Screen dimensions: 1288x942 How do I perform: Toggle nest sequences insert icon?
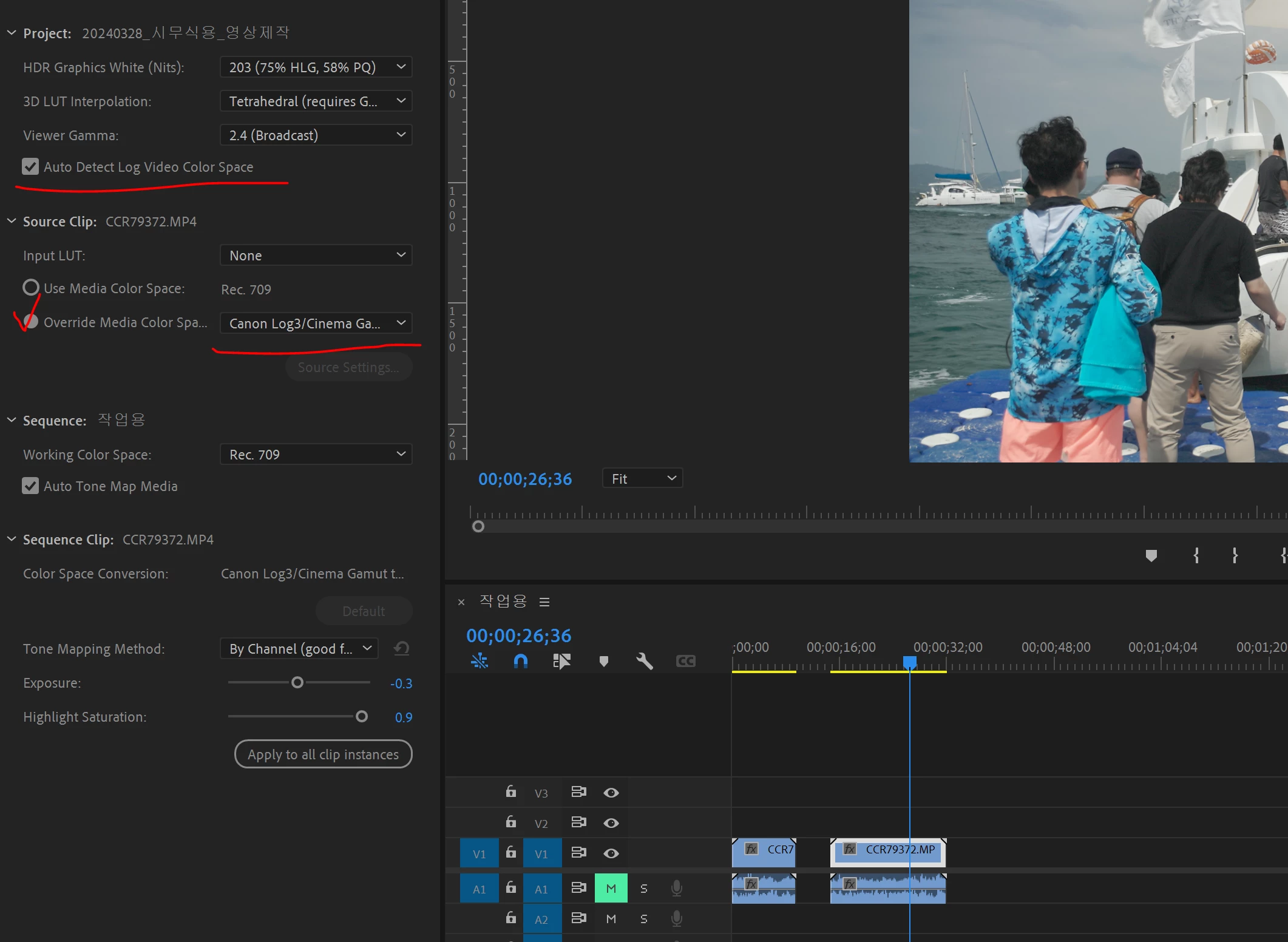pyautogui.click(x=479, y=661)
